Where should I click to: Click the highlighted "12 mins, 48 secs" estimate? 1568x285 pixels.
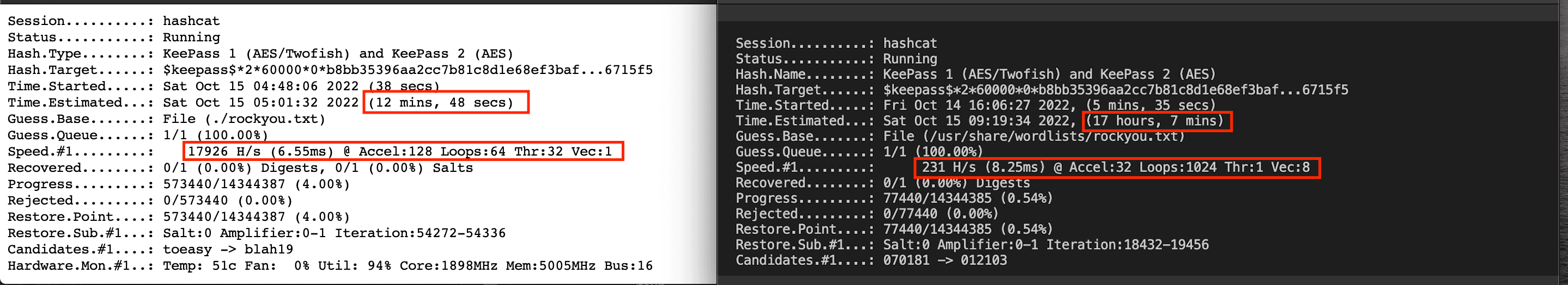[445, 102]
